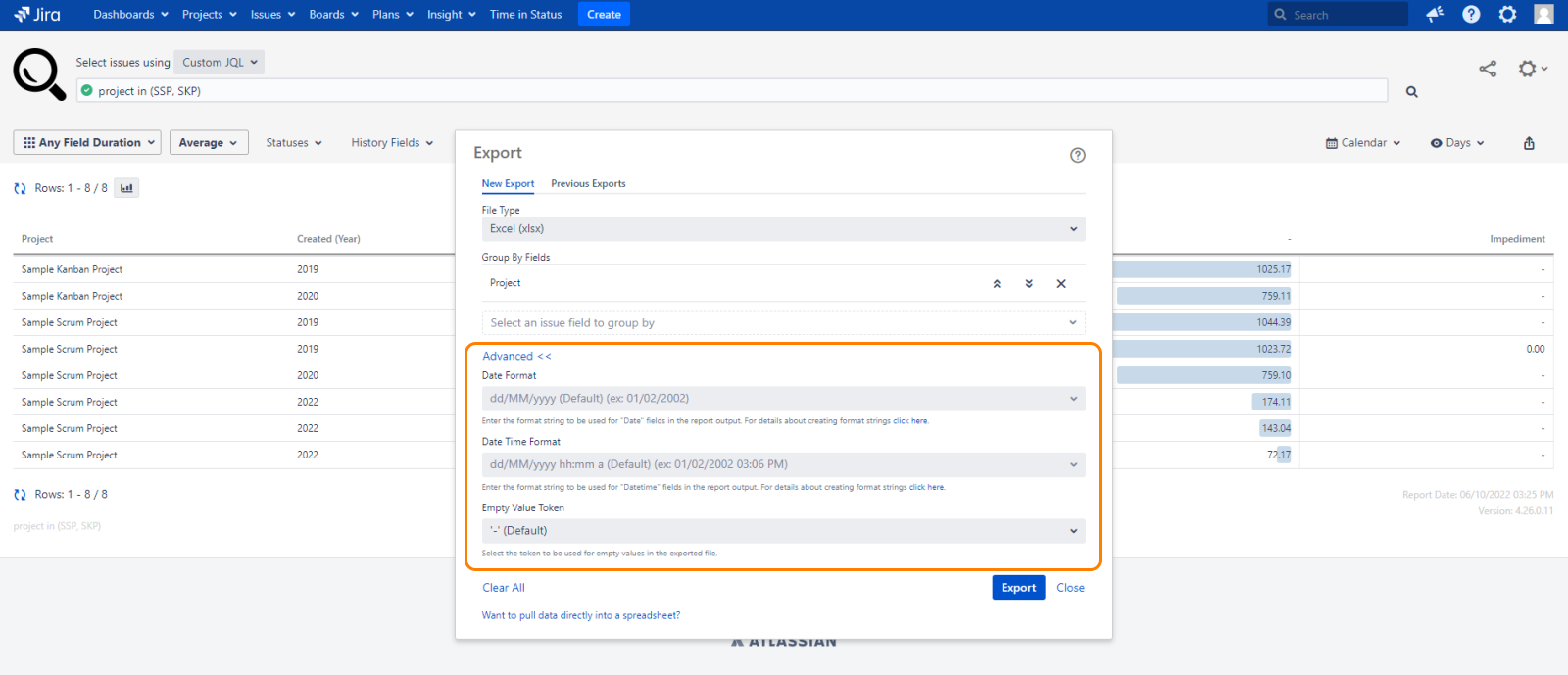The height and width of the screenshot is (675, 1568).
Task: Click the notifications megaphone icon
Action: (x=1435, y=14)
